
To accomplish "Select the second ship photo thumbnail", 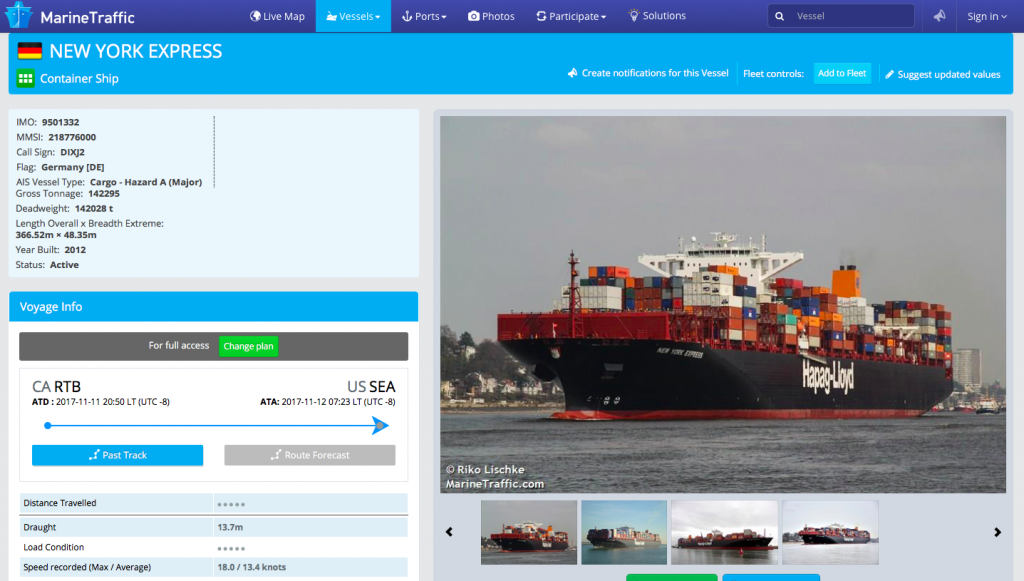I will pyautogui.click(x=624, y=532).
